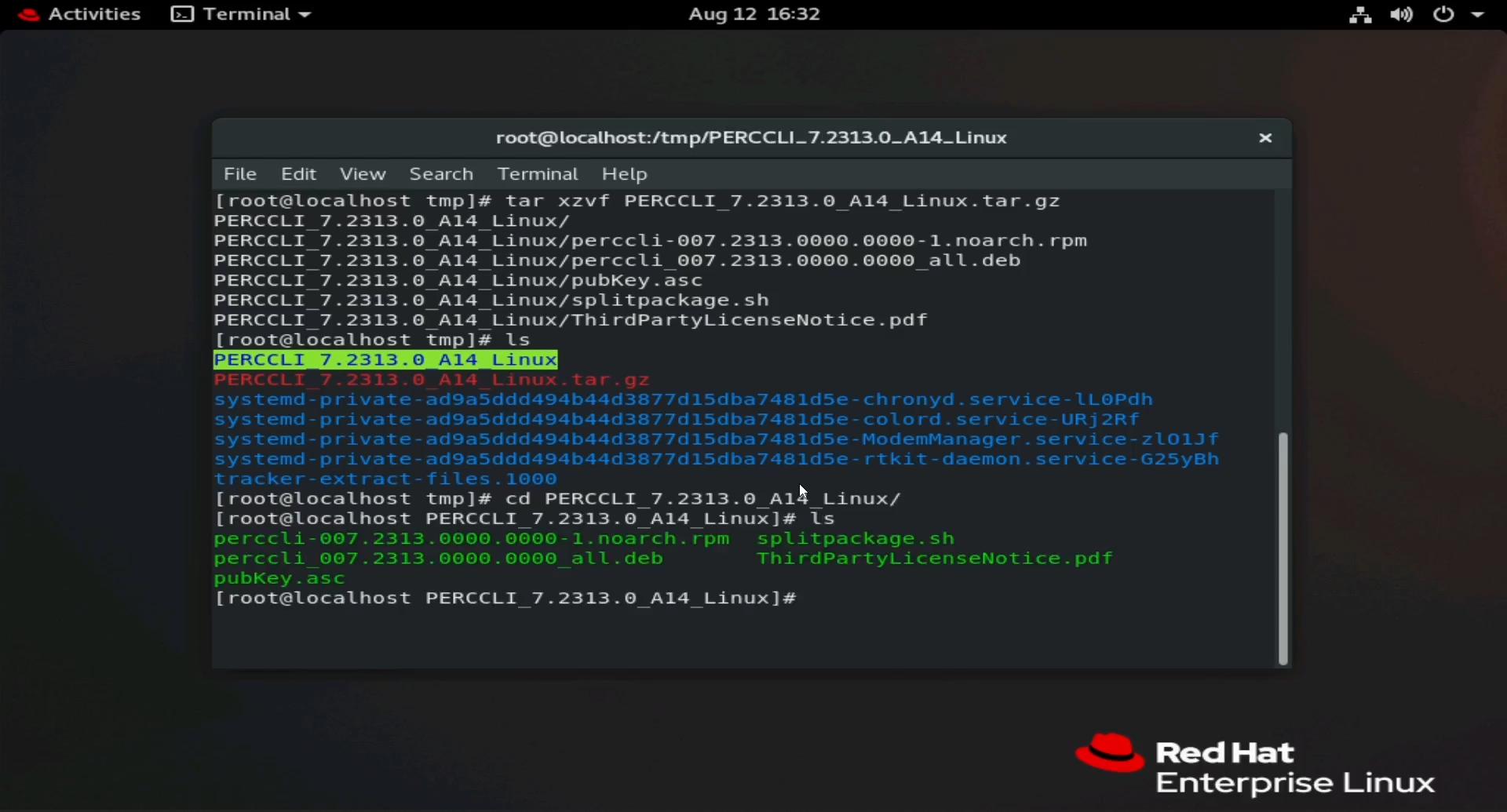Select the highlighted PERCCLI_7.2313.0_A14_Linux text
The image size is (1507, 812).
385,359
